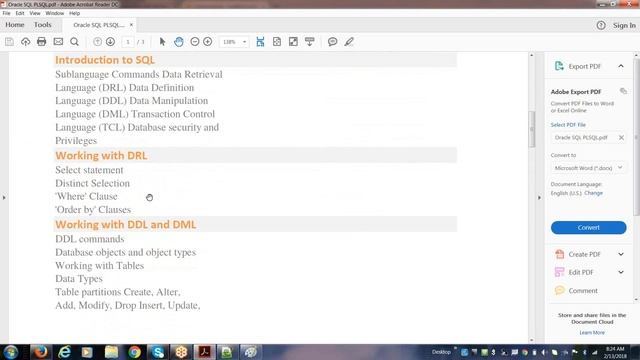Image resolution: width=640 pixels, height=360 pixels.
Task: Switch to the Home tab
Action: pos(15,25)
